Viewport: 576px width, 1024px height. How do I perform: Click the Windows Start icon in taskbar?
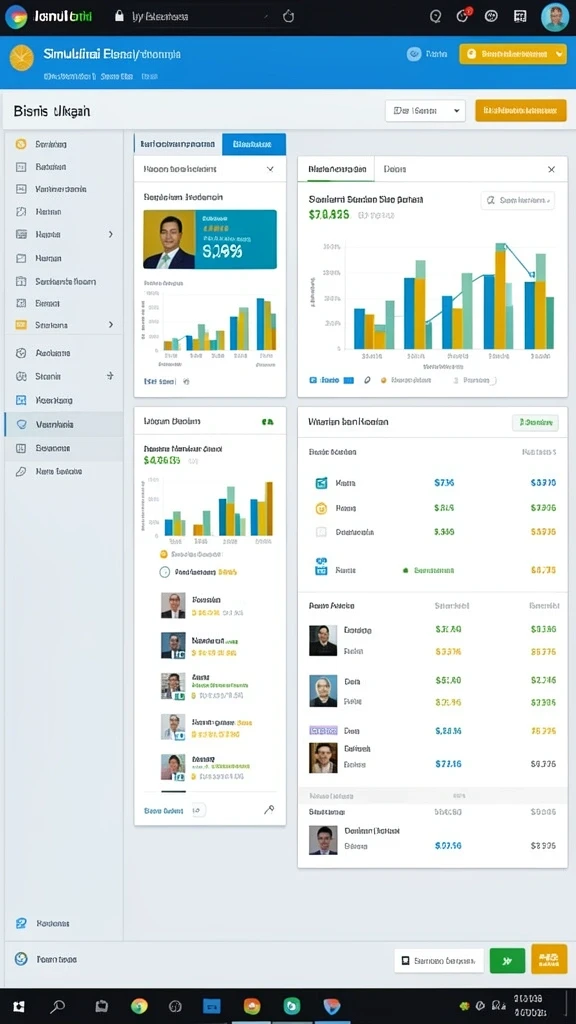[x=19, y=1006]
